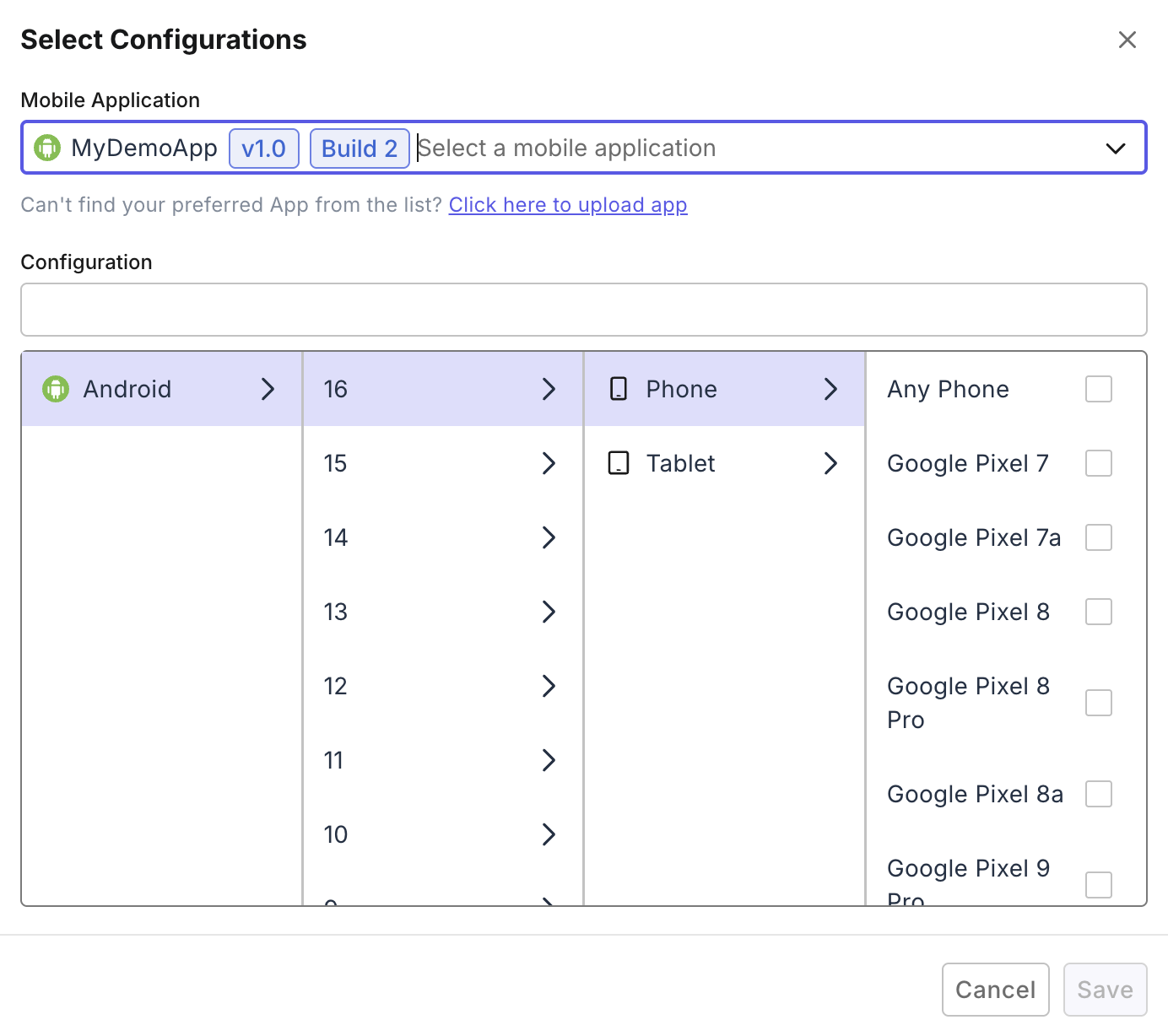This screenshot has width=1168, height=1036.
Task: Click the Cancel button
Action: click(x=996, y=990)
